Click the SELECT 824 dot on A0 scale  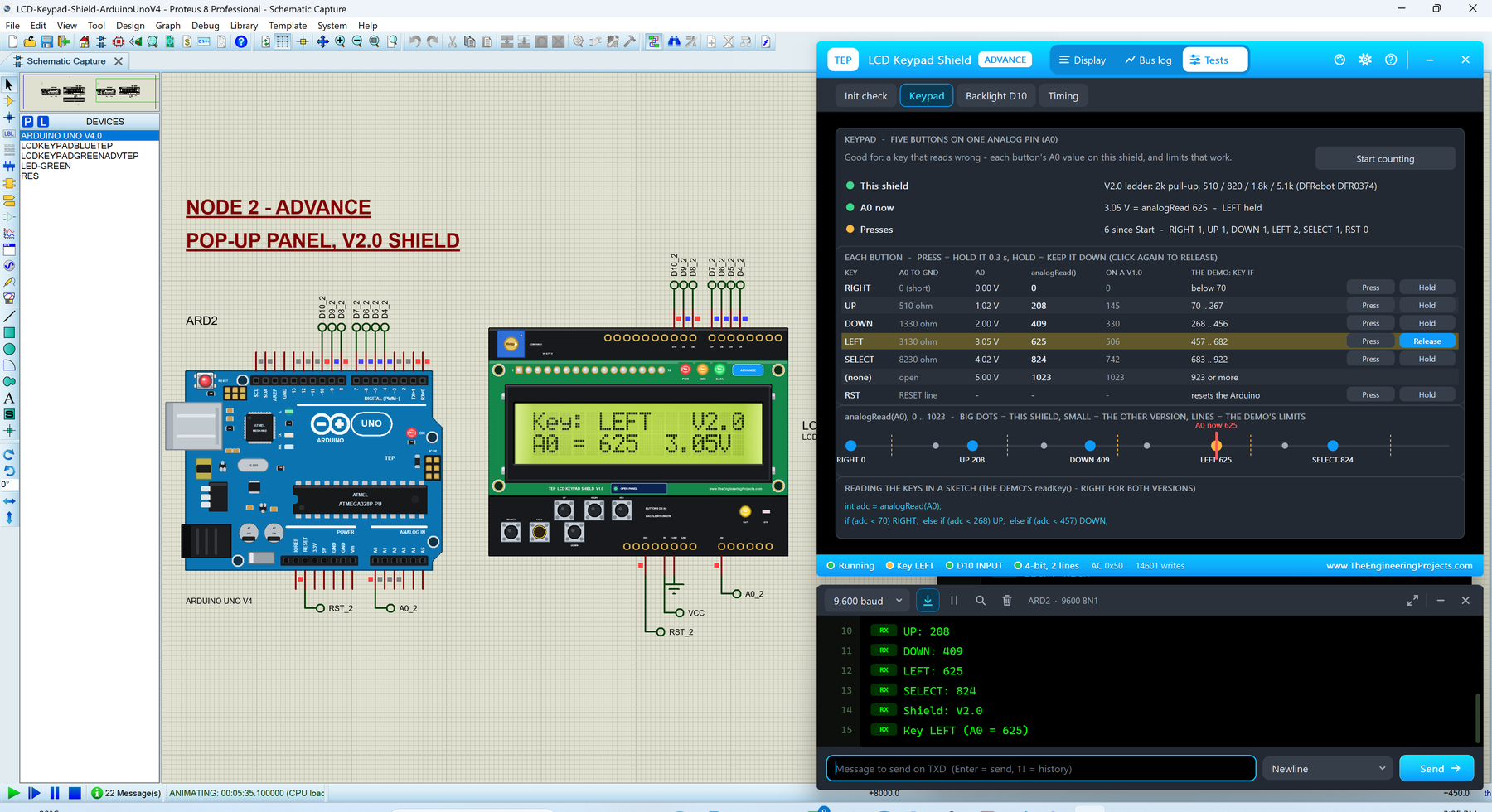click(x=1332, y=446)
